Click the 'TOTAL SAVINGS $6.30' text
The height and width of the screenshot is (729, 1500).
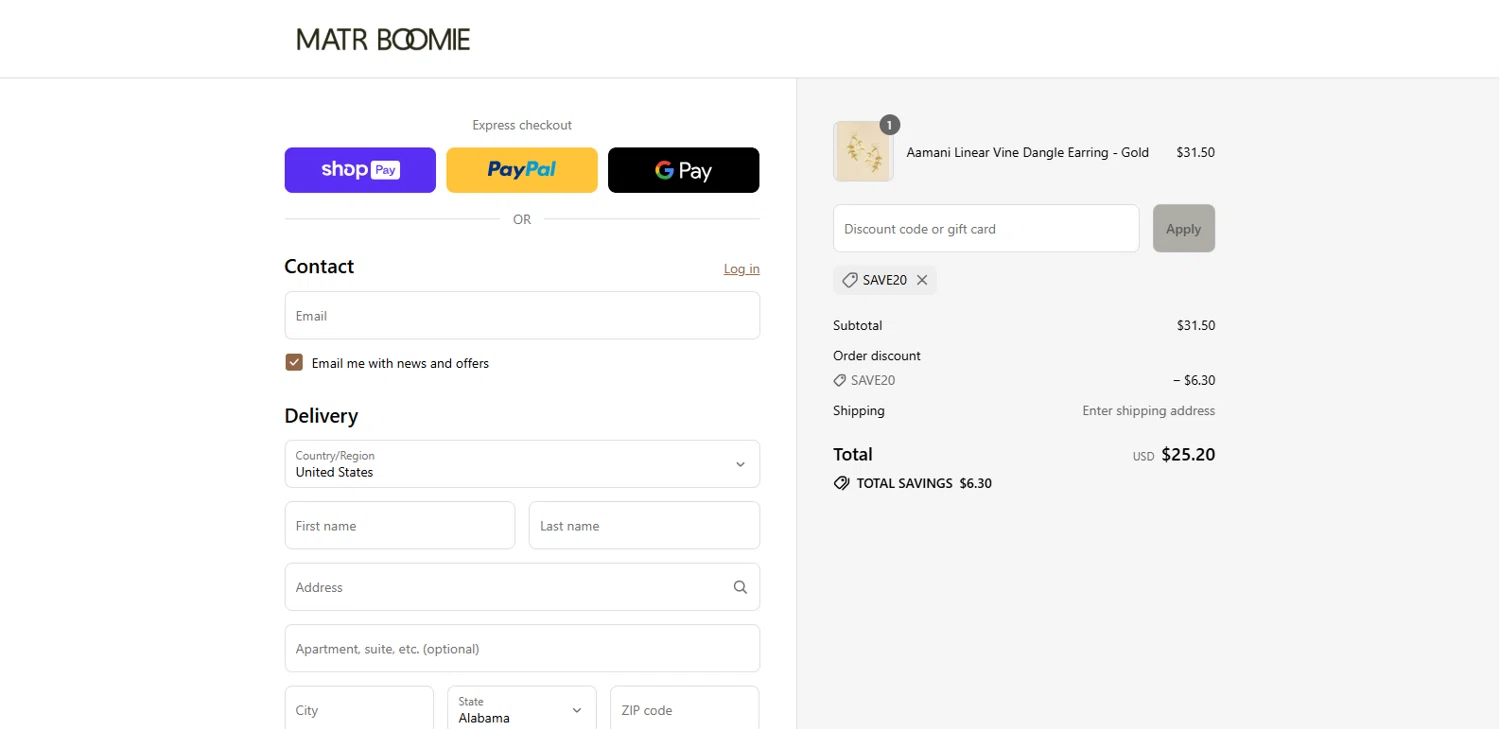pos(924,483)
